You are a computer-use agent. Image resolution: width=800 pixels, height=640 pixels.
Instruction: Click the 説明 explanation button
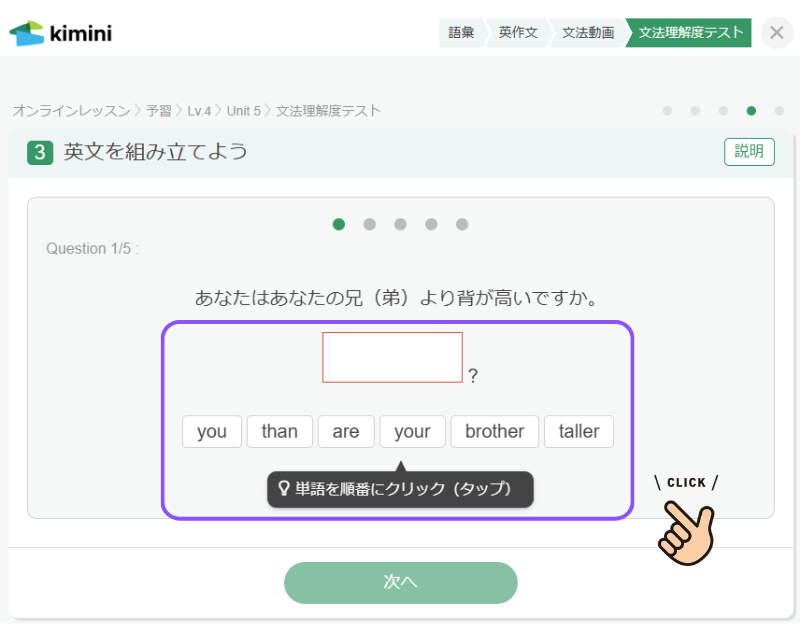click(x=749, y=152)
